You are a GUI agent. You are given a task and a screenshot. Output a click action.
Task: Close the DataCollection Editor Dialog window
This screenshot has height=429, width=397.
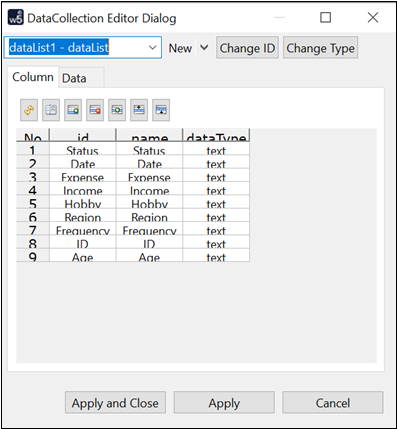[x=373, y=17]
